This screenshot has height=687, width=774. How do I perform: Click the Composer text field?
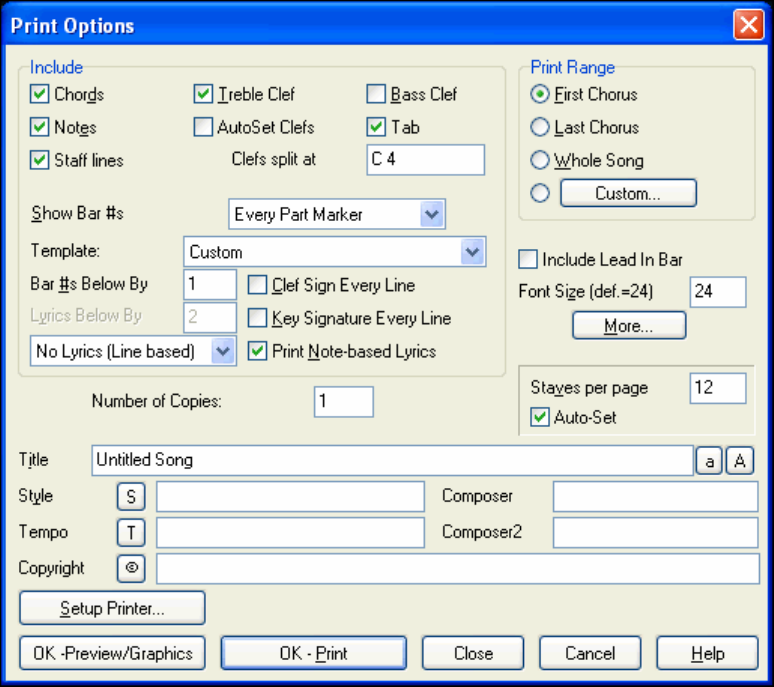[x=656, y=496]
